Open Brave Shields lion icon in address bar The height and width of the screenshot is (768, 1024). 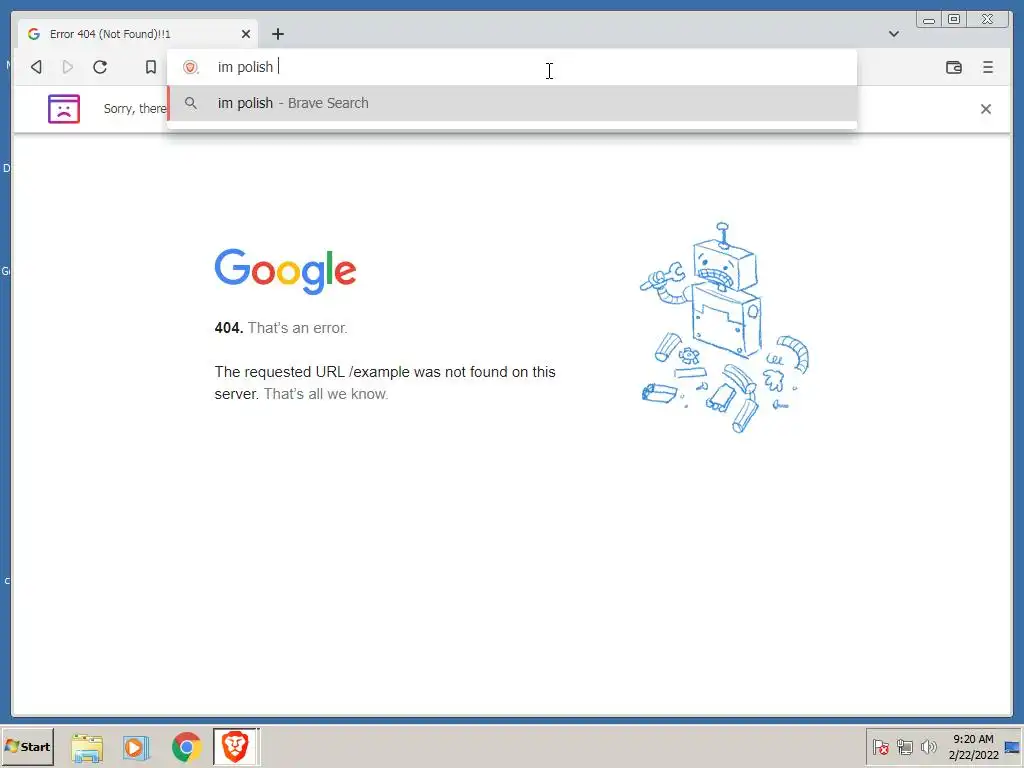pos(191,67)
